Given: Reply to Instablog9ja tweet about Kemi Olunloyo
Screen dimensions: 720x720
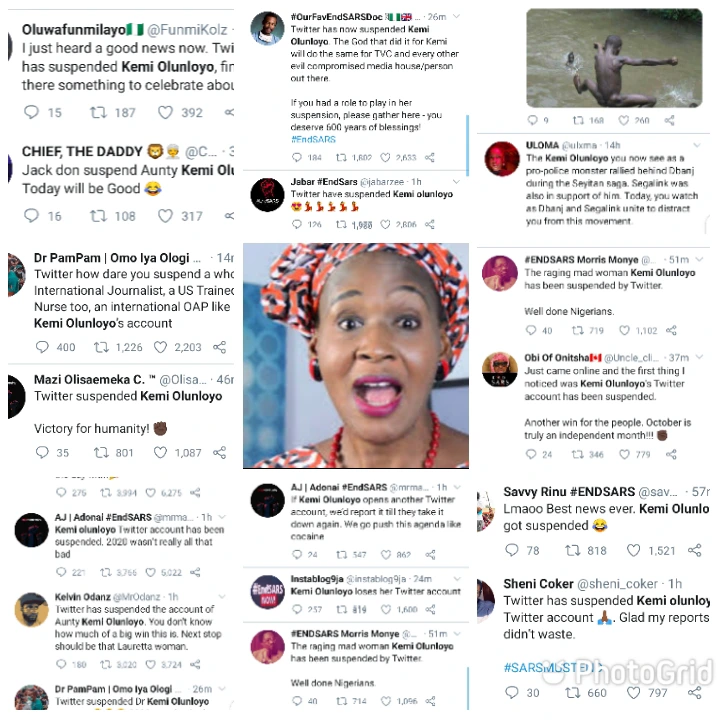Looking at the screenshot, I should tap(297, 609).
